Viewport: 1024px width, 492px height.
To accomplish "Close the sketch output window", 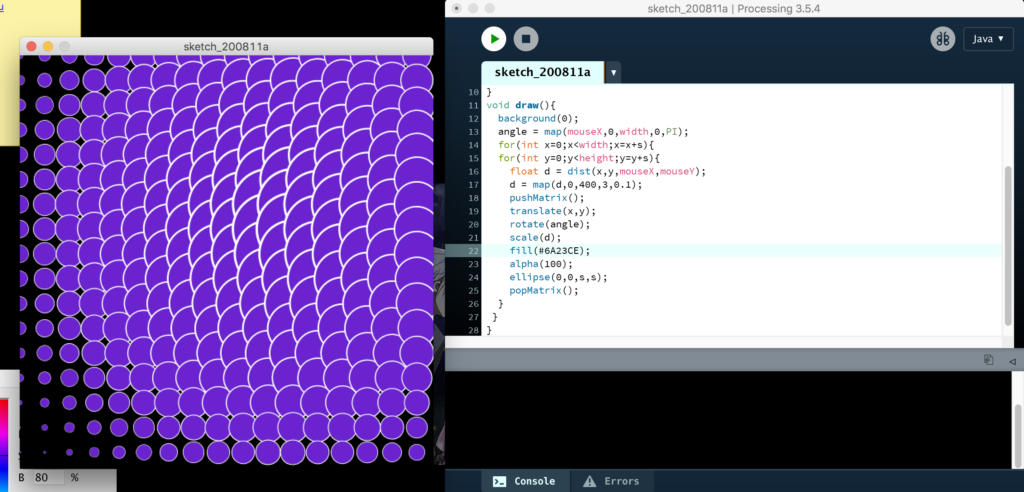I will pos(30,46).
